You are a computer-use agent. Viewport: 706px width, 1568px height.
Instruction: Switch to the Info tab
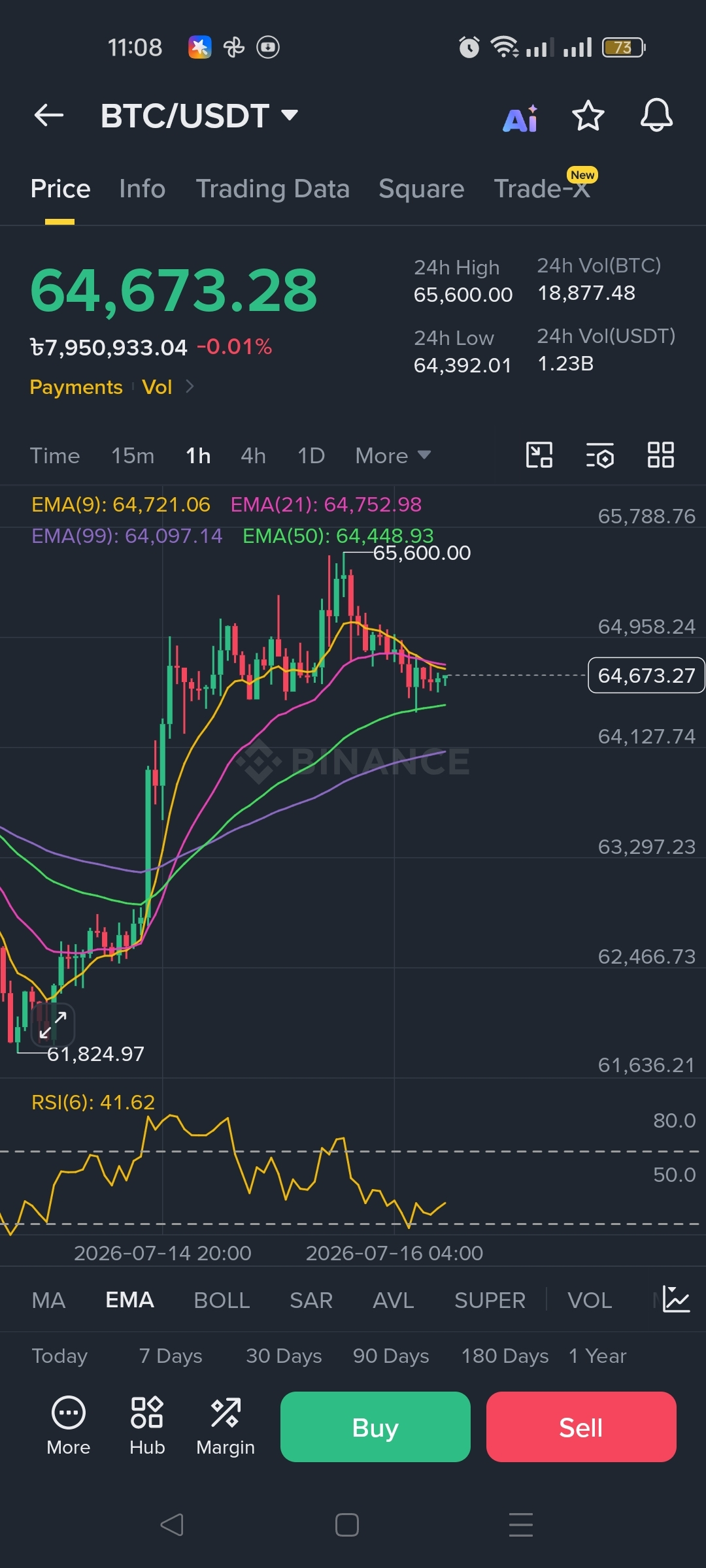click(142, 189)
